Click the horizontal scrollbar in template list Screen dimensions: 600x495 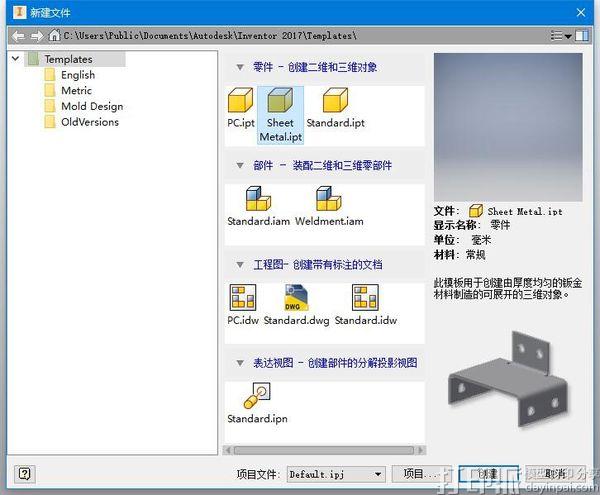[324, 450]
